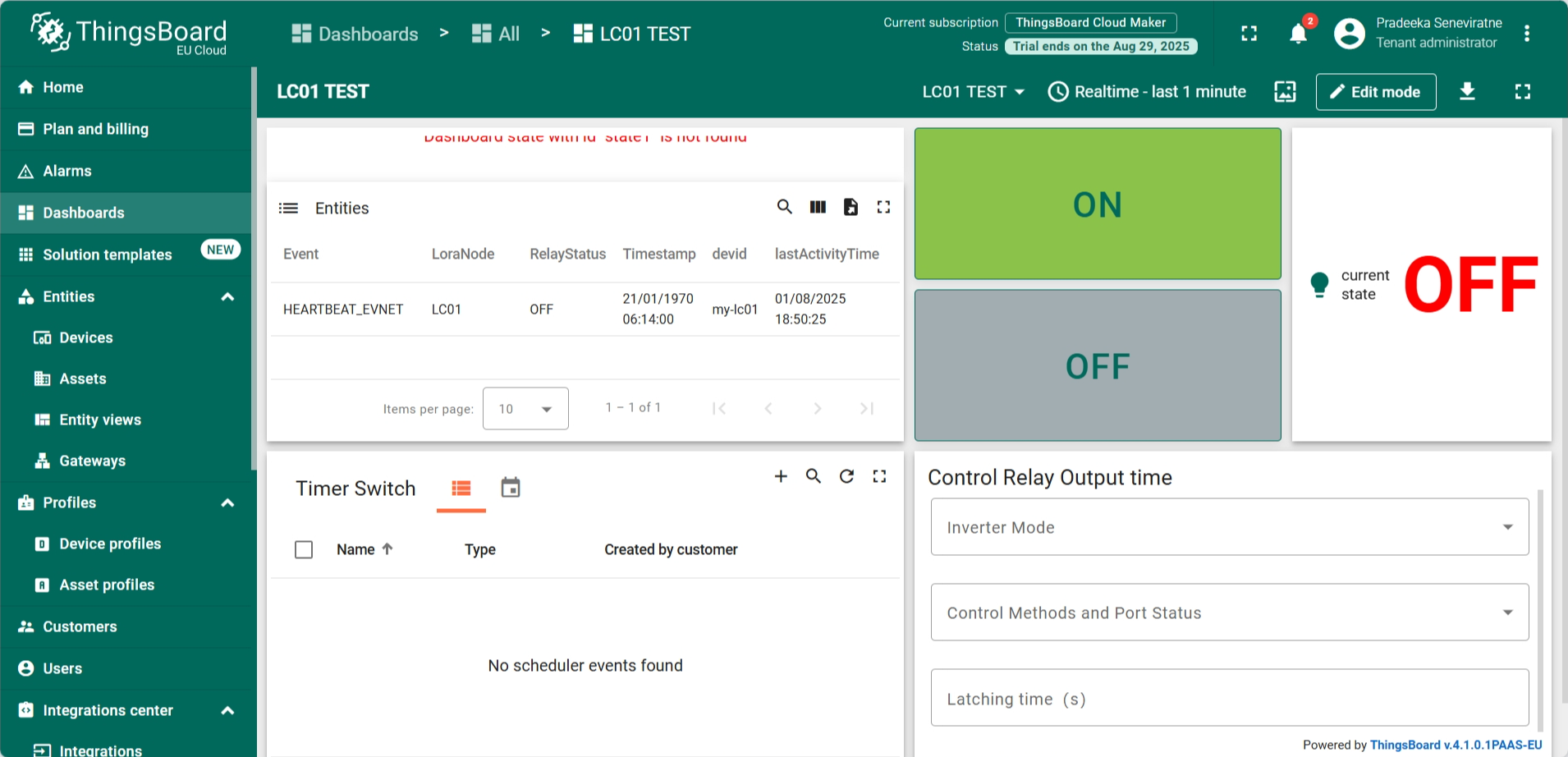The image size is (1568, 757).
Task: Navigate to the All breadcrumb
Action: click(496, 34)
